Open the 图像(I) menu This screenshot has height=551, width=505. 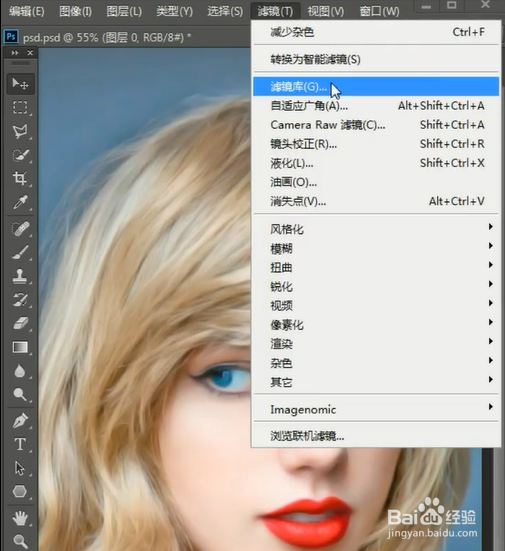pos(76,11)
